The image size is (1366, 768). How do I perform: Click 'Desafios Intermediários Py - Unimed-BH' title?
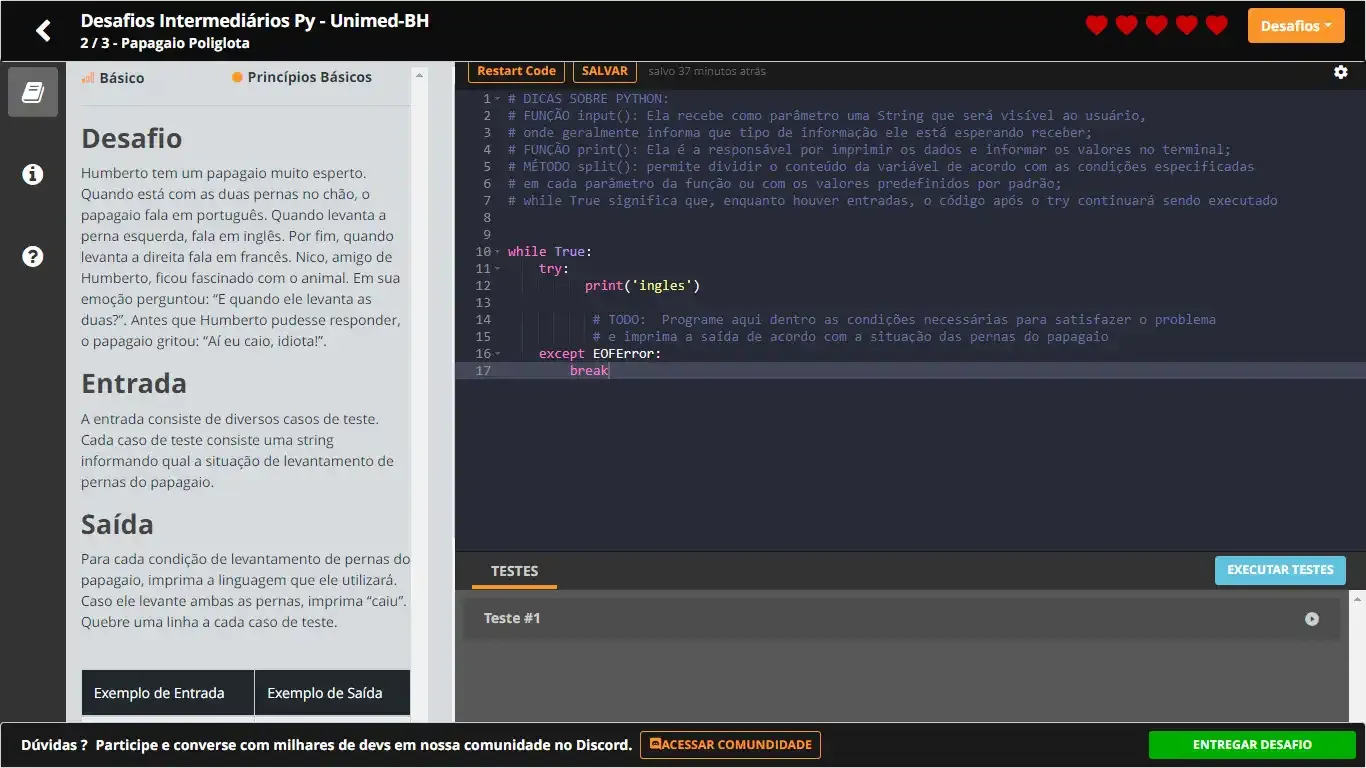254,20
